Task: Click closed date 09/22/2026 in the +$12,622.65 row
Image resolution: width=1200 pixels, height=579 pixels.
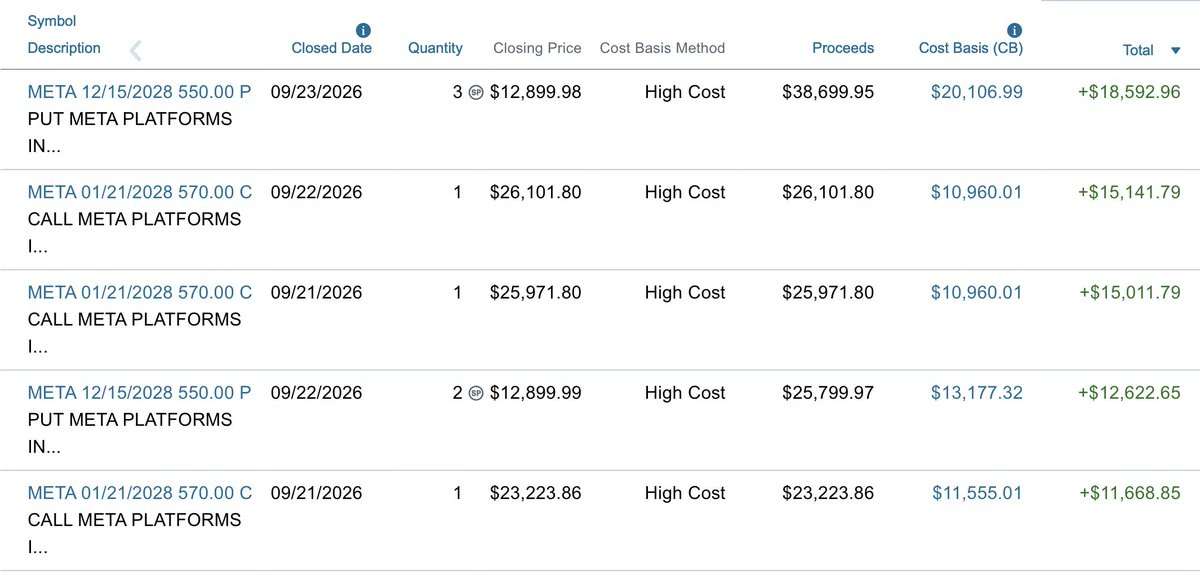Action: [316, 392]
